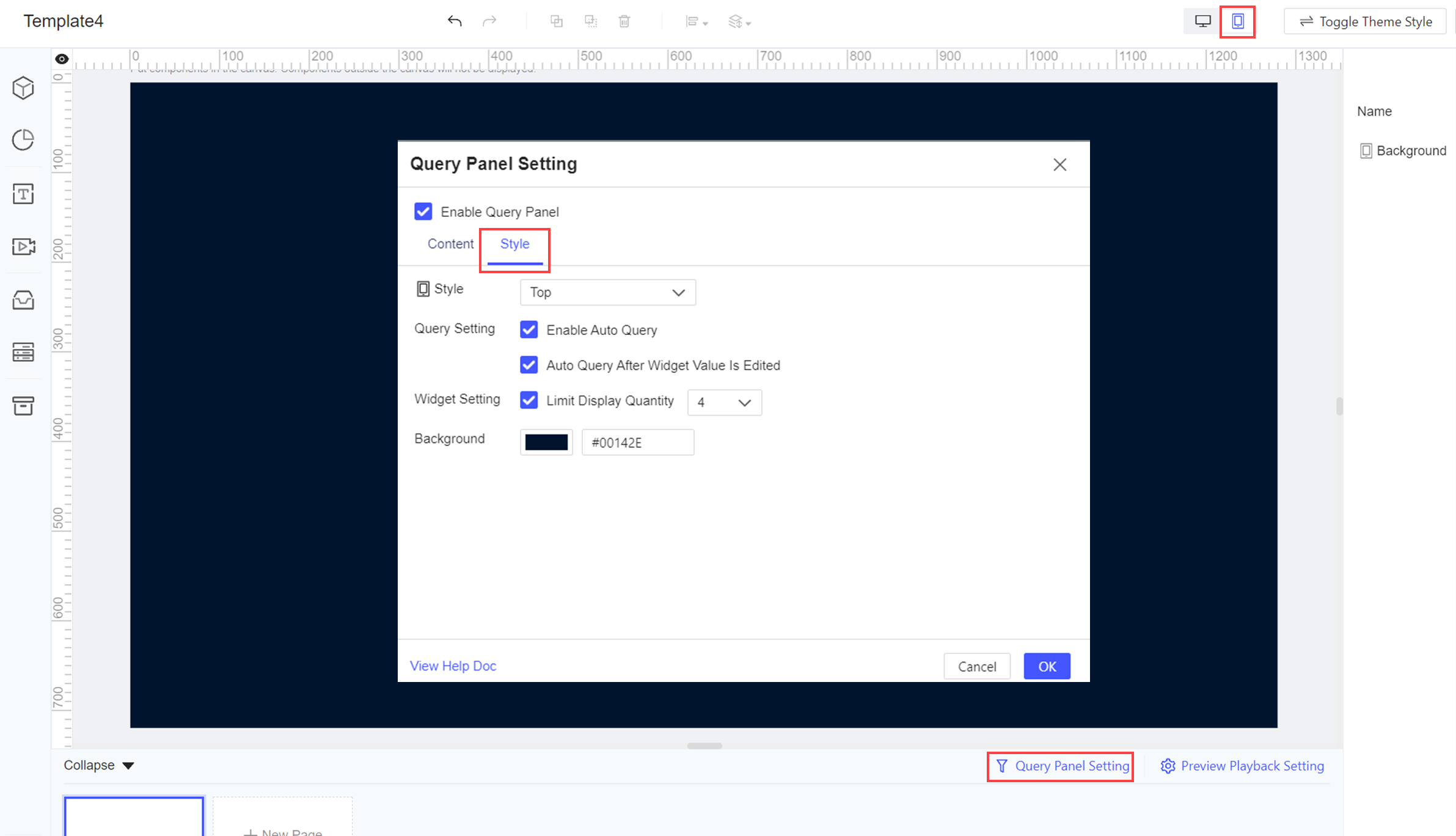
Task: Open the archive box sidebar icon
Action: (x=23, y=405)
